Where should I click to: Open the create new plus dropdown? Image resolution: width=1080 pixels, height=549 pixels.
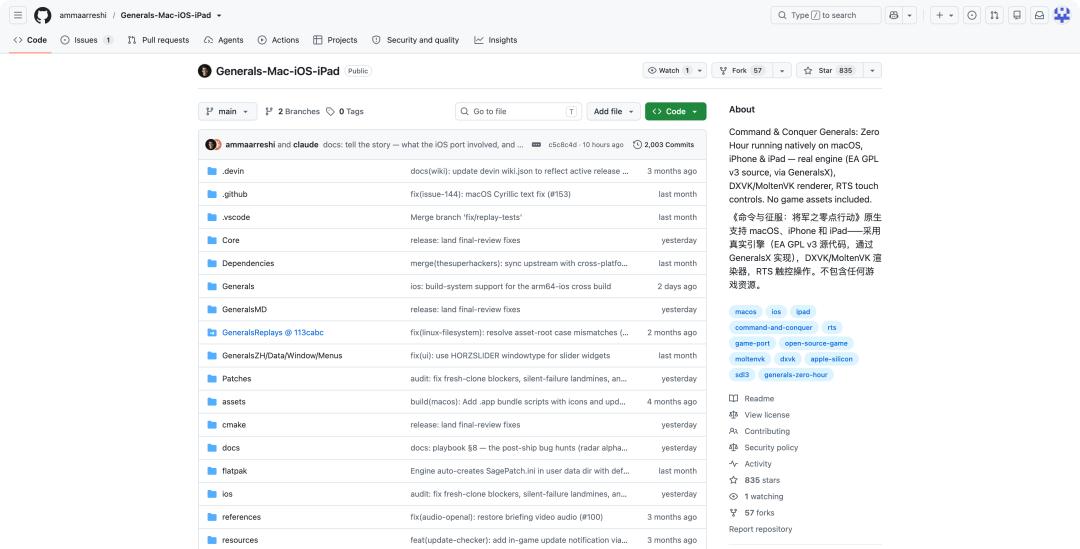click(x=944, y=15)
